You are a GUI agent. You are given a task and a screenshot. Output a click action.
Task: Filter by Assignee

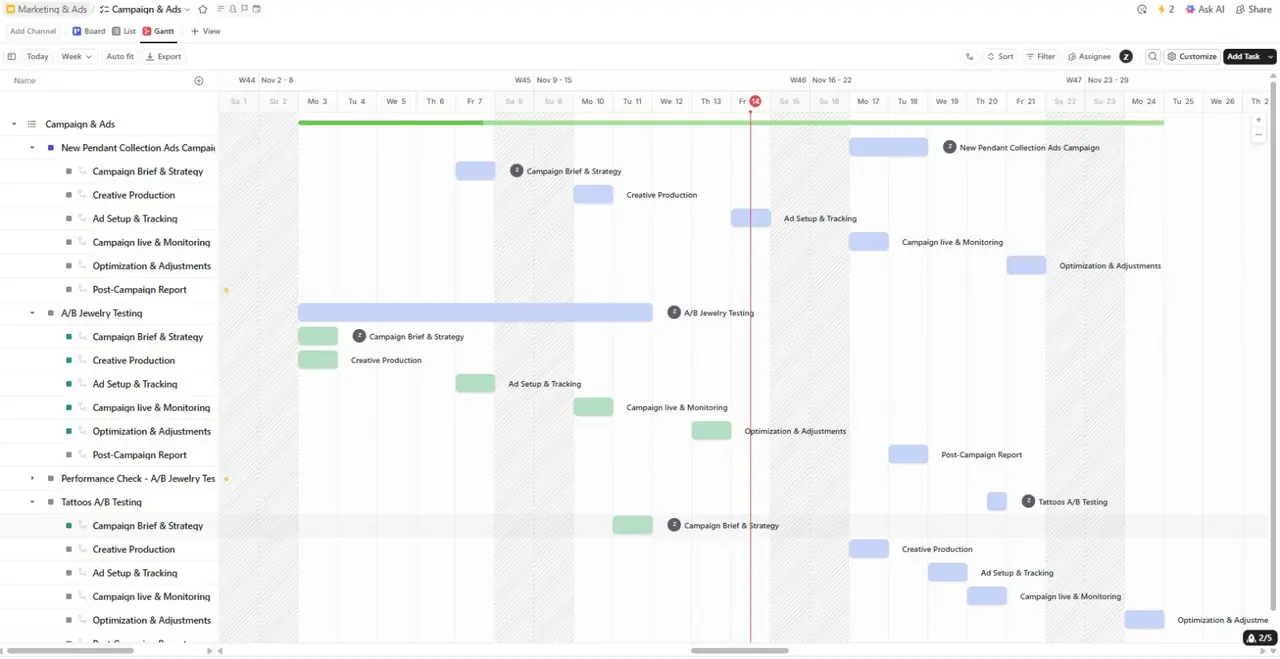pyautogui.click(x=1089, y=57)
